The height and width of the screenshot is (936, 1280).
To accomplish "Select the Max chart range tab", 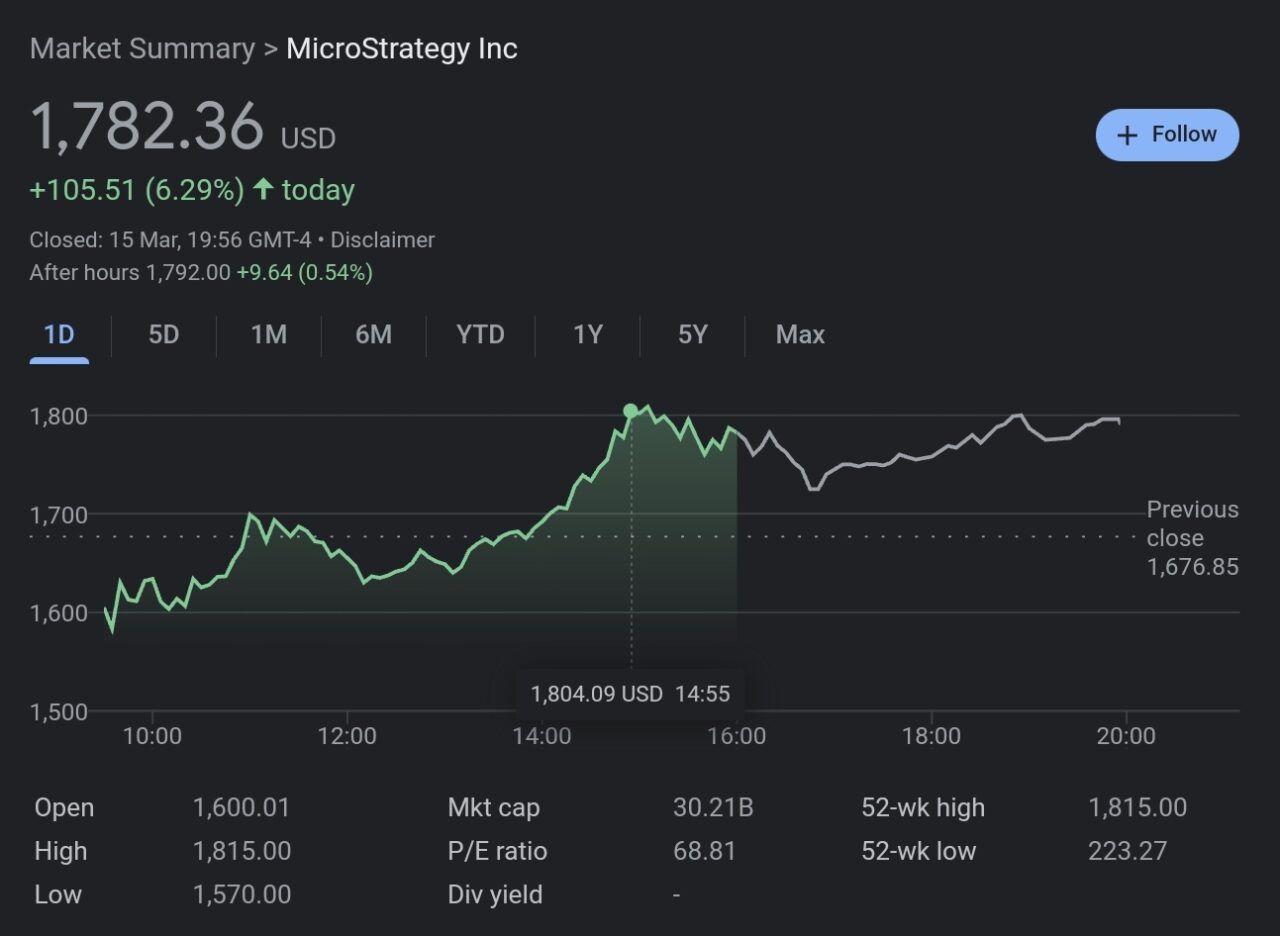I will coord(800,335).
